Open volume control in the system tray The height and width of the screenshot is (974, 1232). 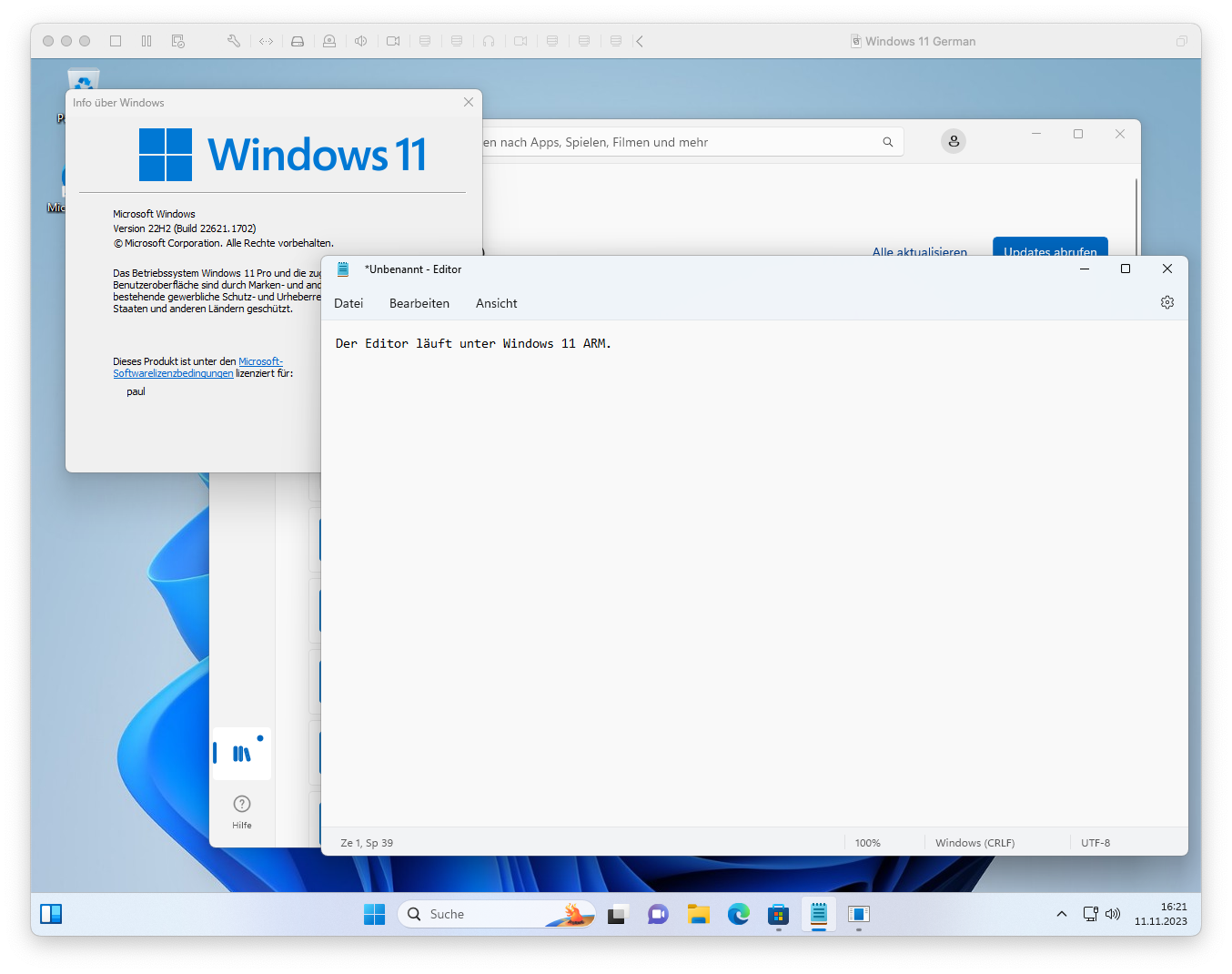pyautogui.click(x=1113, y=914)
